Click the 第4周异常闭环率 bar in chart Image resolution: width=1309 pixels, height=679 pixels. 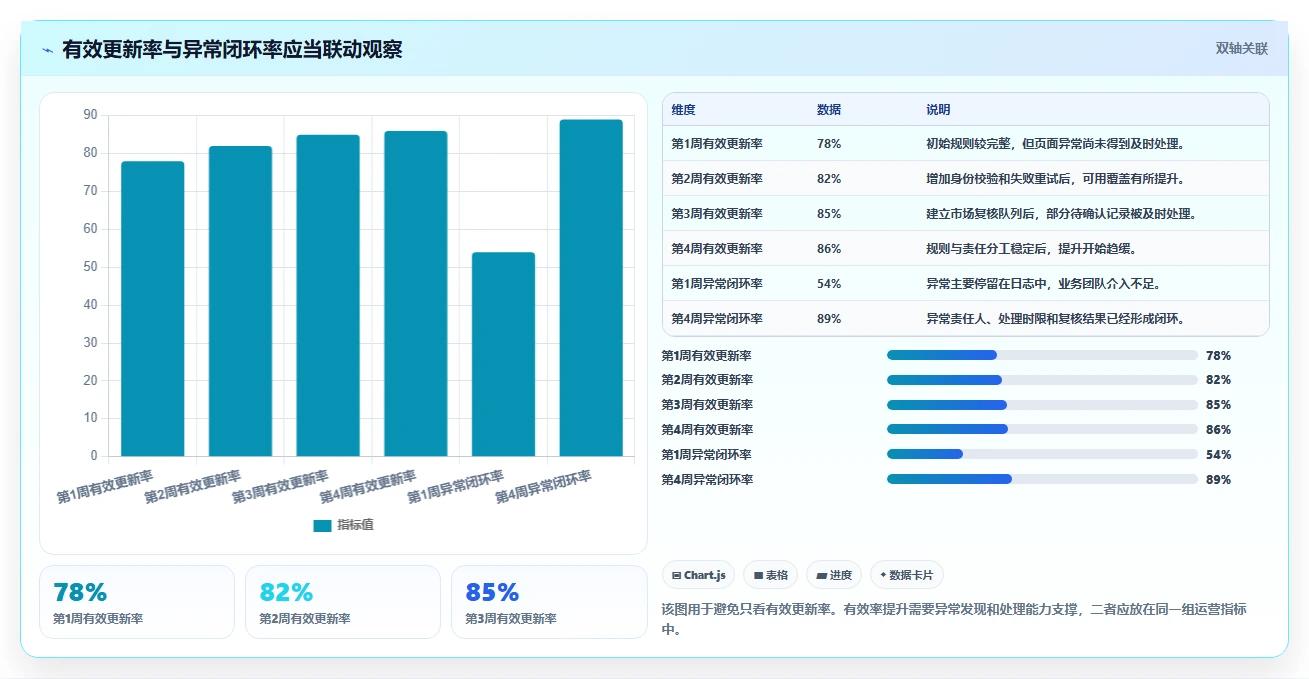click(591, 288)
